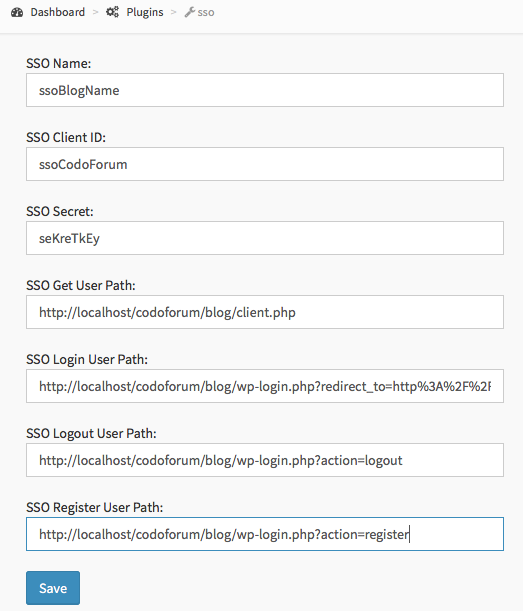Image resolution: width=523 pixels, height=611 pixels.
Task: Click the 'SSO Name:' label
Action: pos(58,63)
